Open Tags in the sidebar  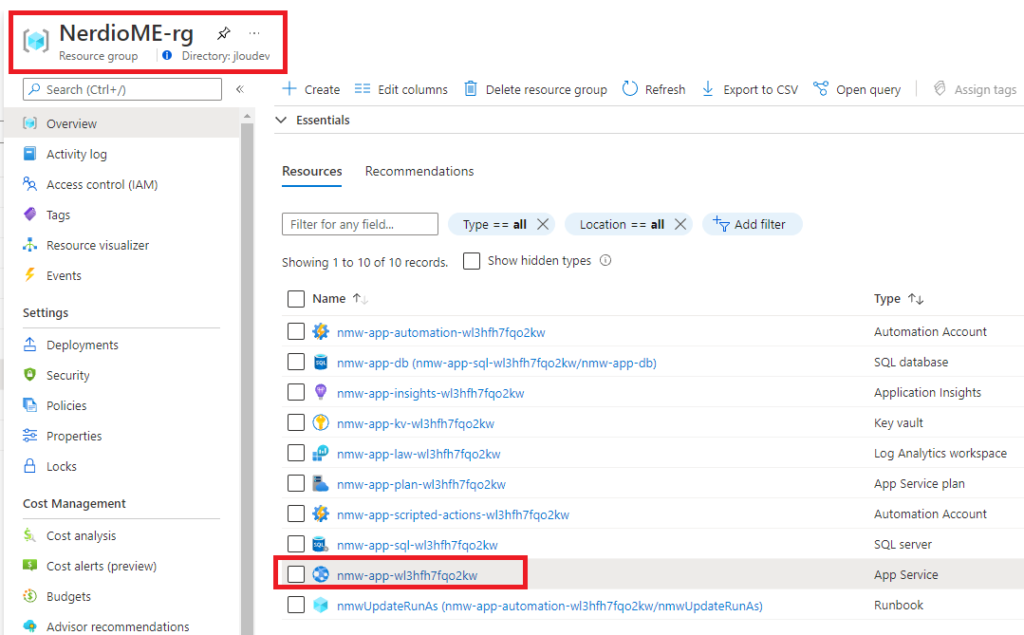click(x=58, y=215)
